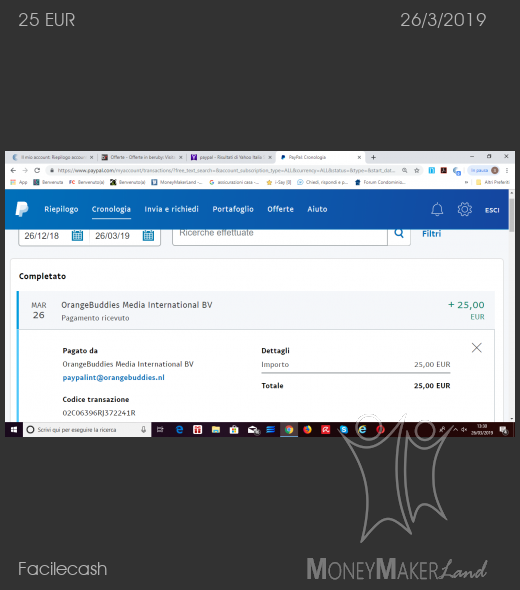Image resolution: width=520 pixels, height=590 pixels.
Task: Close the transaction details panel
Action: 476,348
